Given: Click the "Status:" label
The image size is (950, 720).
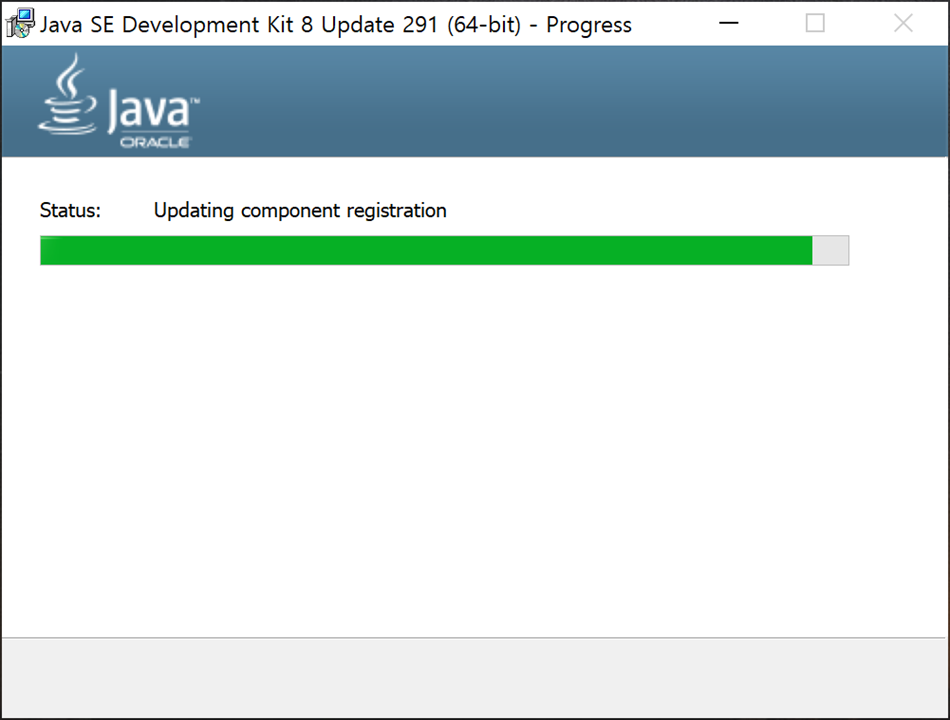Looking at the screenshot, I should pos(70,210).
